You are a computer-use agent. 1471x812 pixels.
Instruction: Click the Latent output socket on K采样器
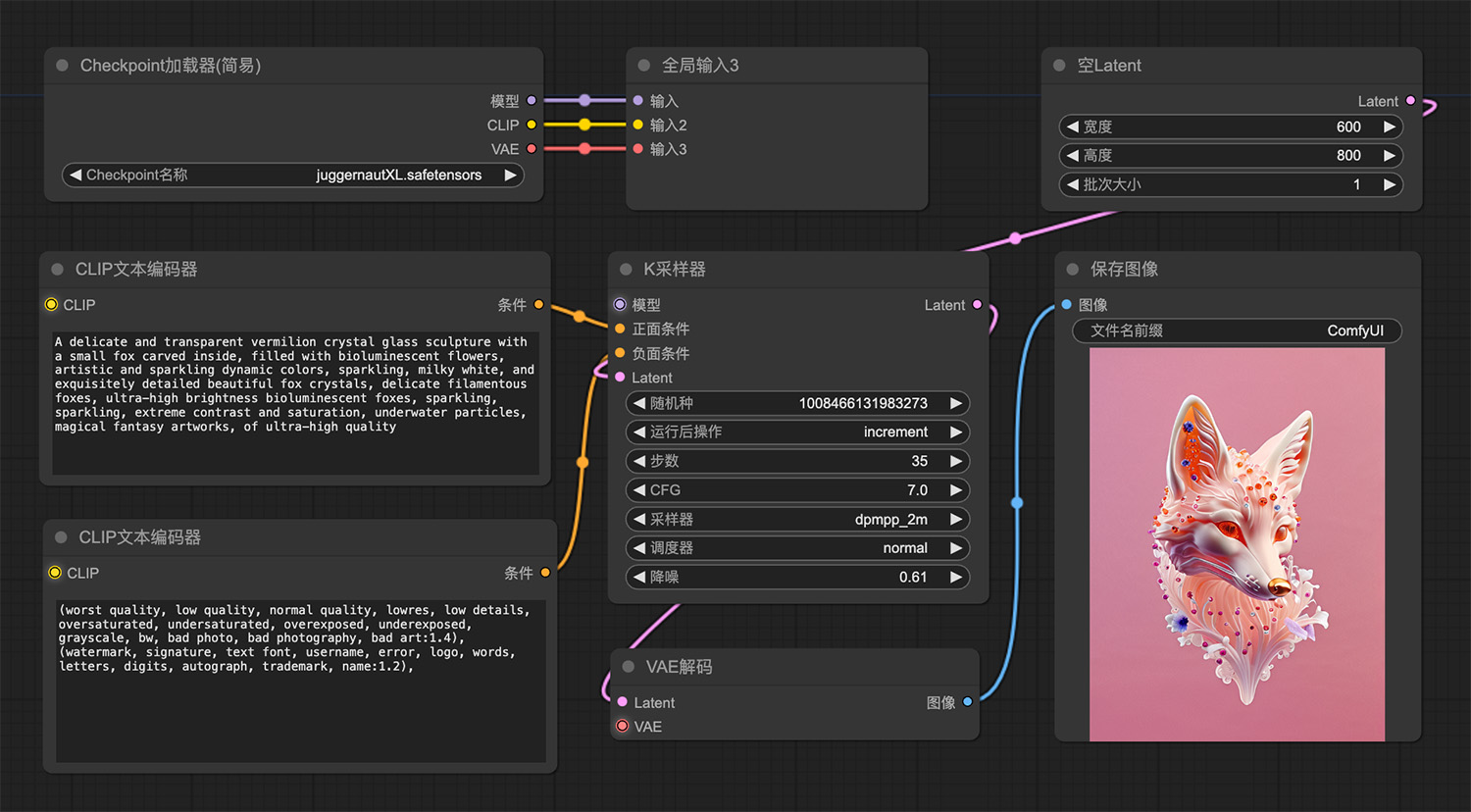(x=977, y=305)
